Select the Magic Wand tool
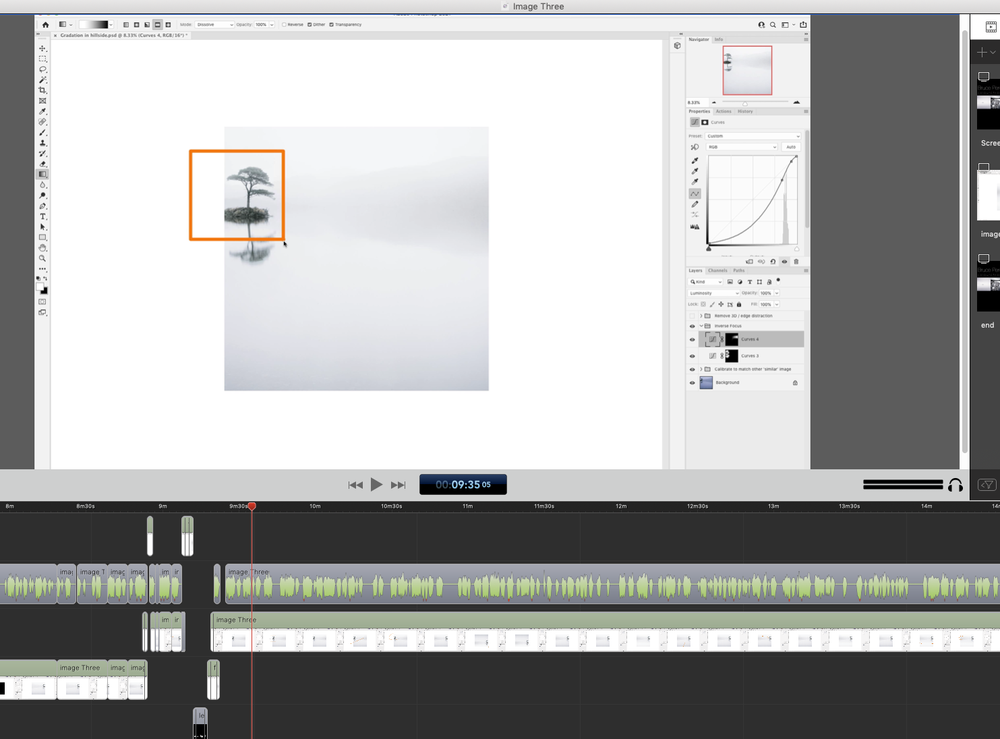Viewport: 1000px width, 739px height. [x=43, y=80]
